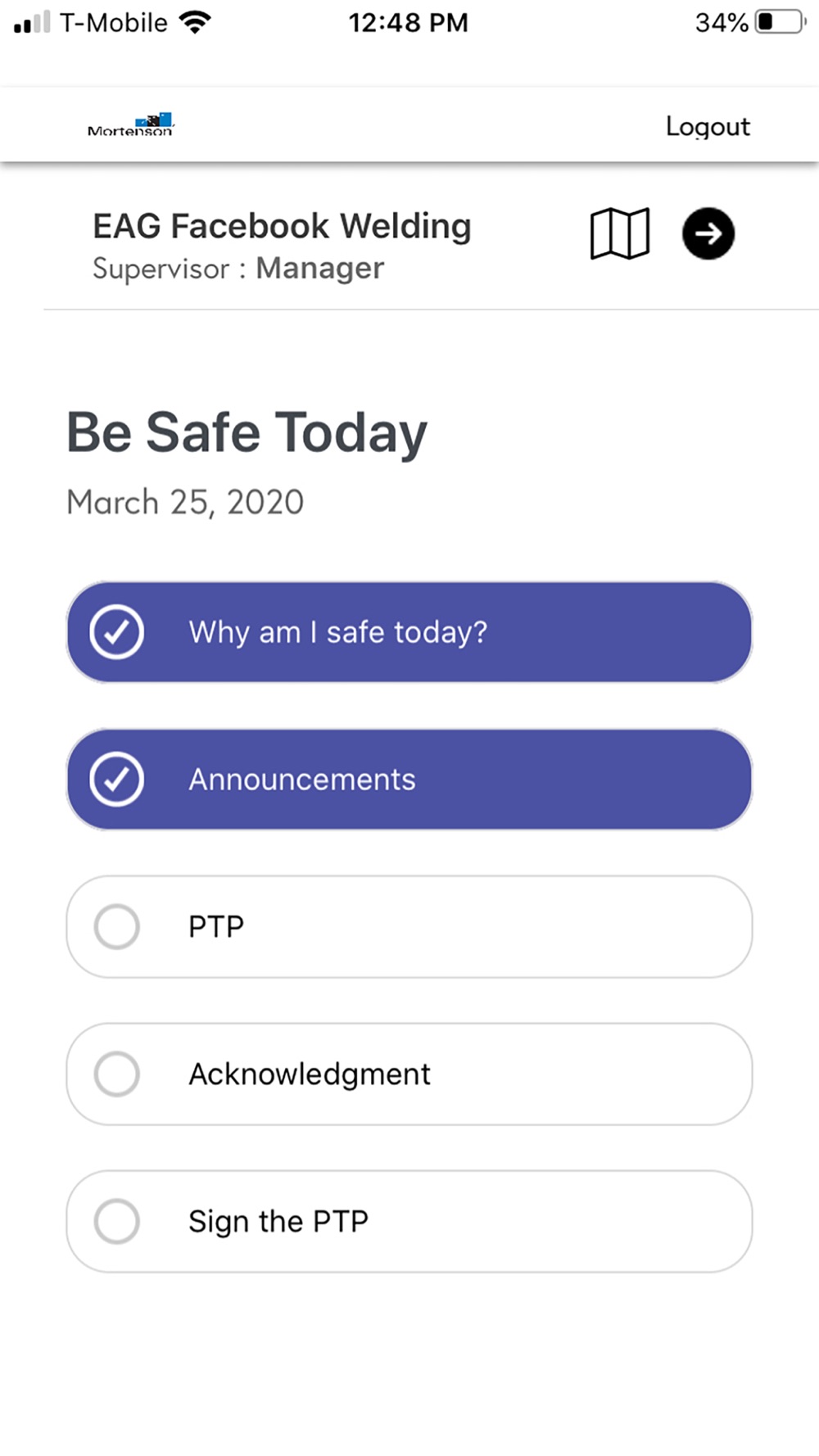Open the Why am I safe today item
Image resolution: width=819 pixels, height=1456 pixels.
409,632
